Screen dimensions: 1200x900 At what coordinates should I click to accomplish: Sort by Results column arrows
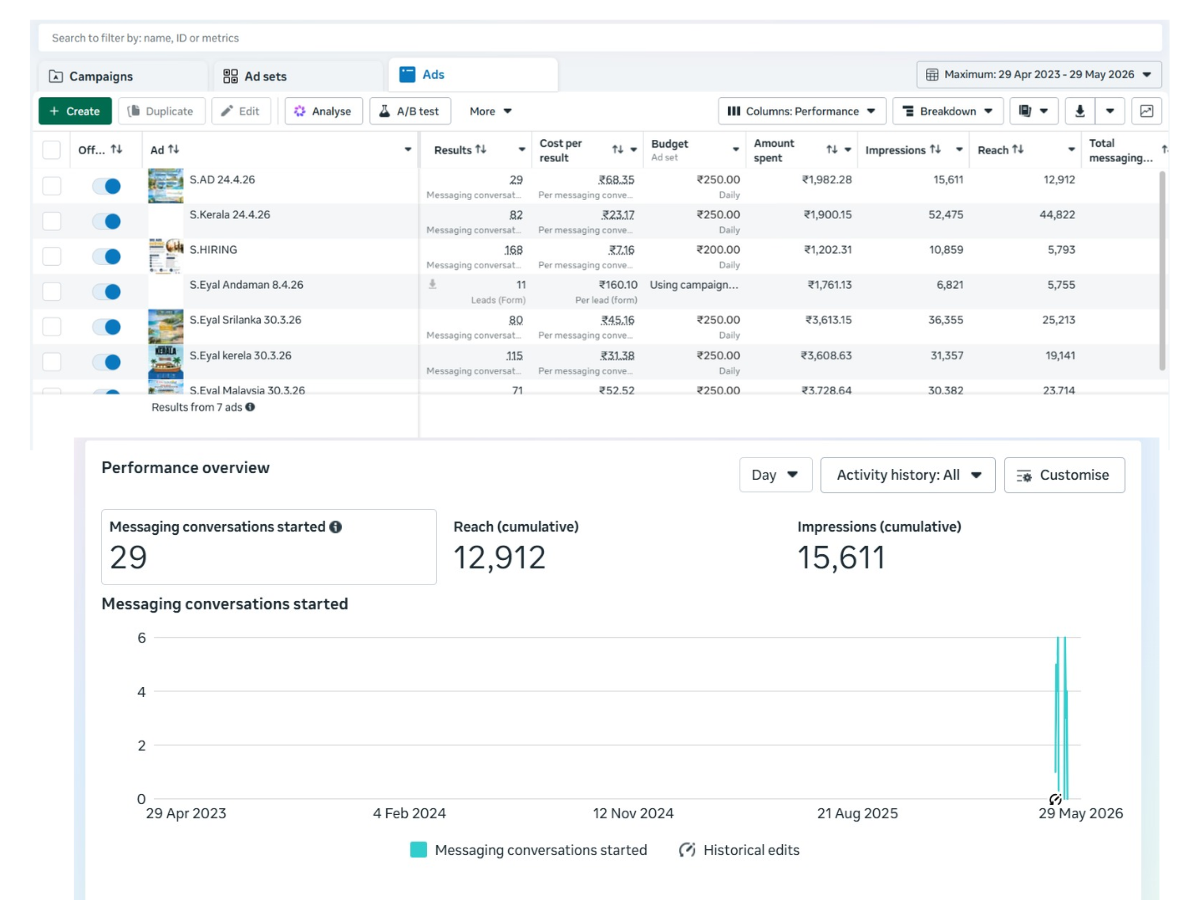(x=481, y=150)
